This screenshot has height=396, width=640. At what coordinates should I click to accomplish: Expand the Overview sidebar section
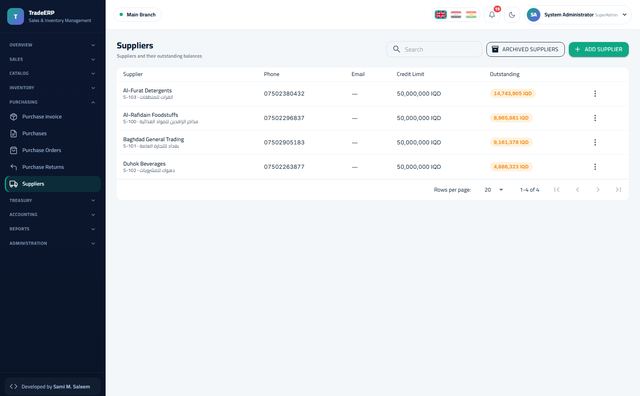pos(52,45)
